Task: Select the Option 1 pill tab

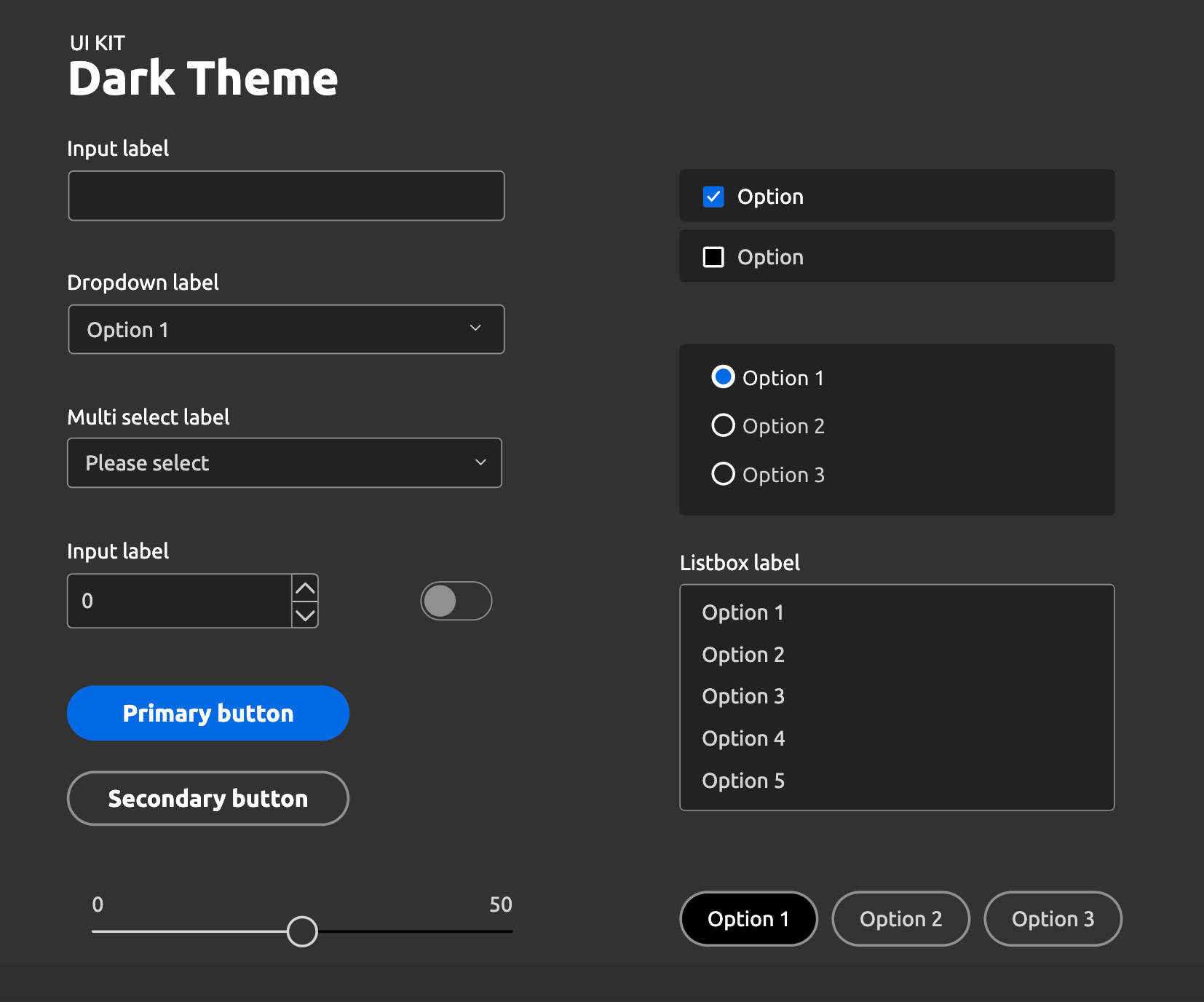Action: point(748,919)
